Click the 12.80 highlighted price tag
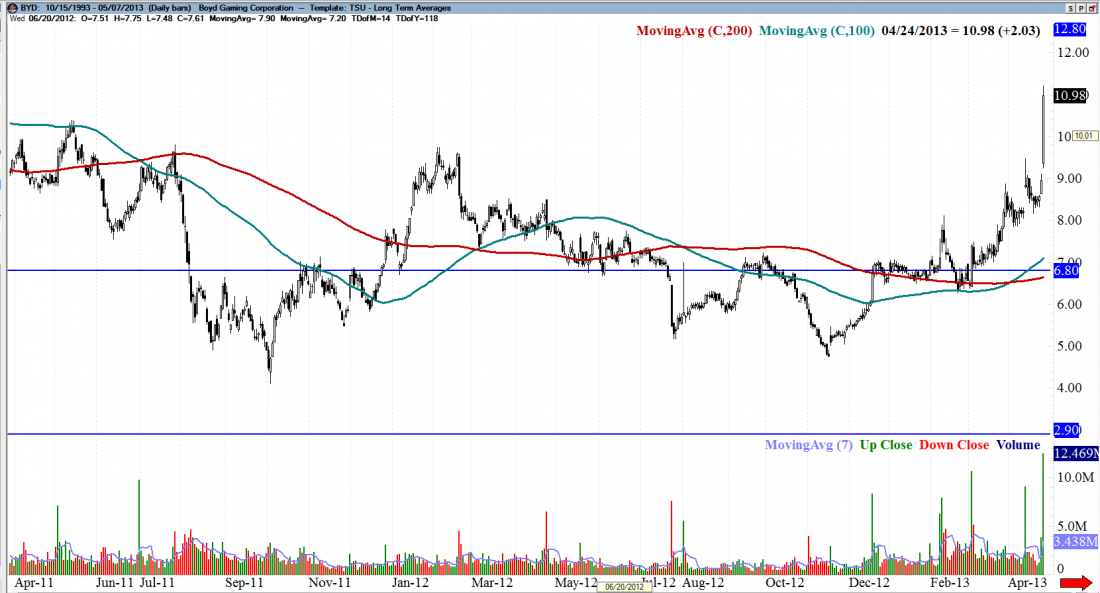The height and width of the screenshot is (593, 1100). pos(1070,31)
